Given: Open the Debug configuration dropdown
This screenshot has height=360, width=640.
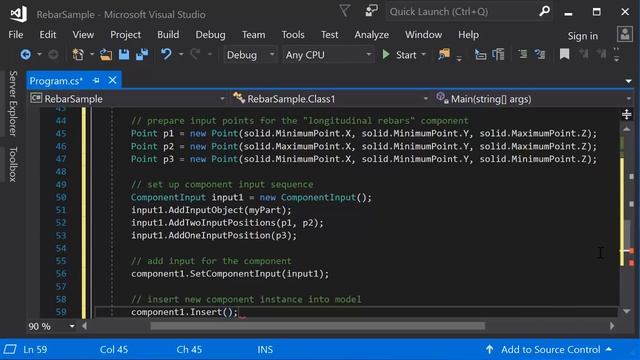Looking at the screenshot, I should 249,55.
